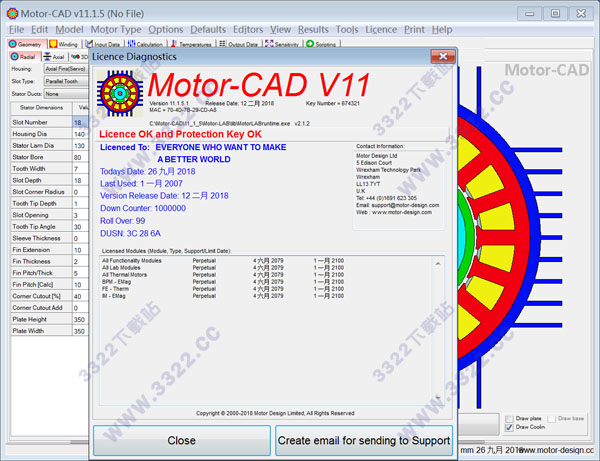Click the Geometry tab icon
Screen dimensions: 600x461
[x=13, y=44]
